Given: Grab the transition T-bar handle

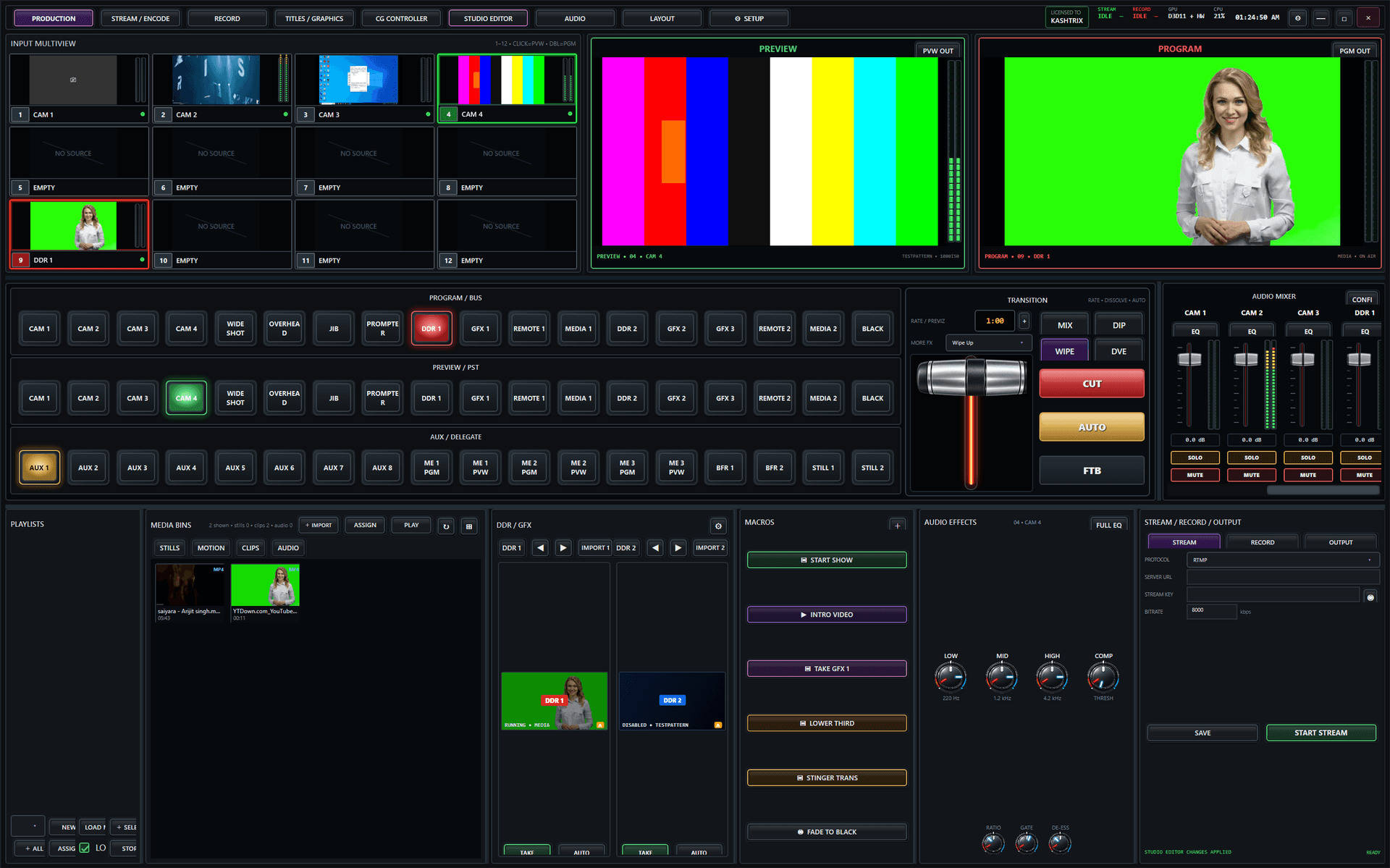Looking at the screenshot, I should (972, 376).
